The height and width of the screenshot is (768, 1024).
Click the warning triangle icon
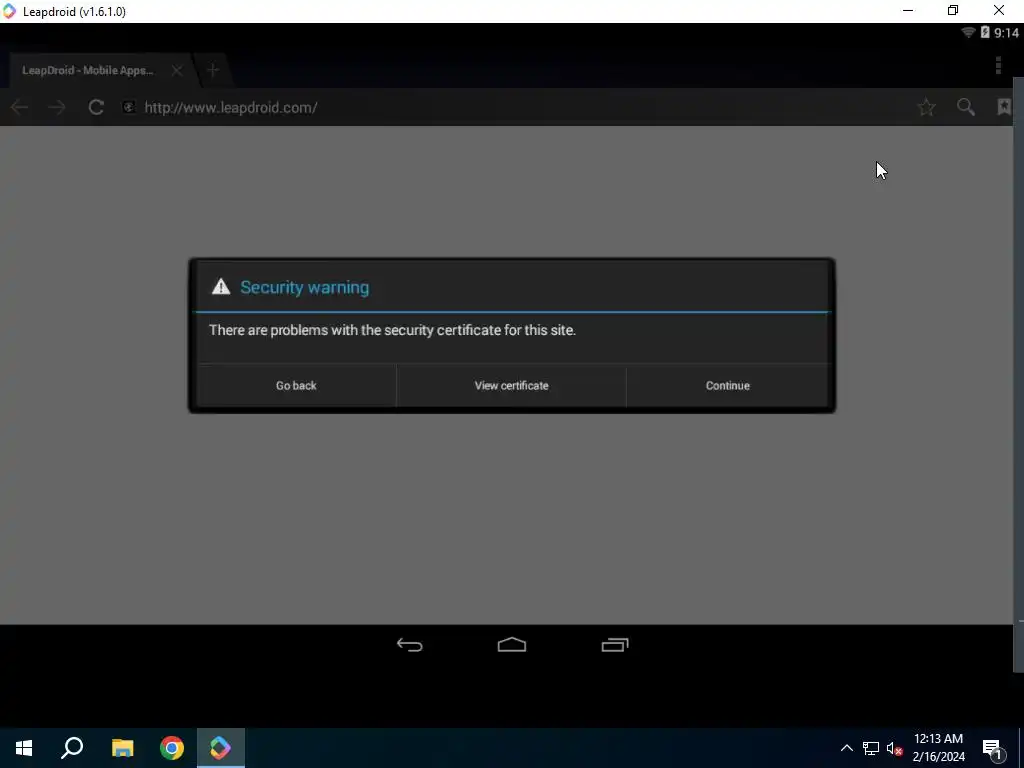[x=221, y=287]
